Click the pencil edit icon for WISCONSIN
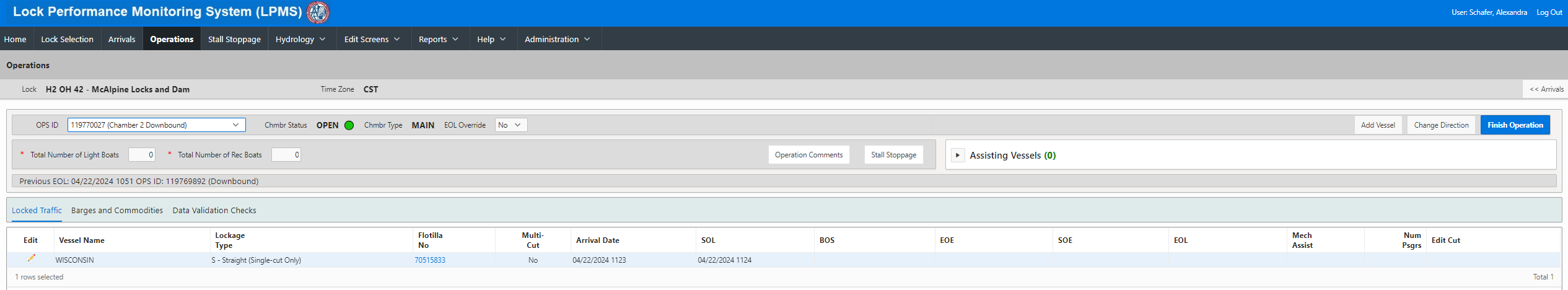Viewport: 1568px width, 290px height. (x=32, y=258)
